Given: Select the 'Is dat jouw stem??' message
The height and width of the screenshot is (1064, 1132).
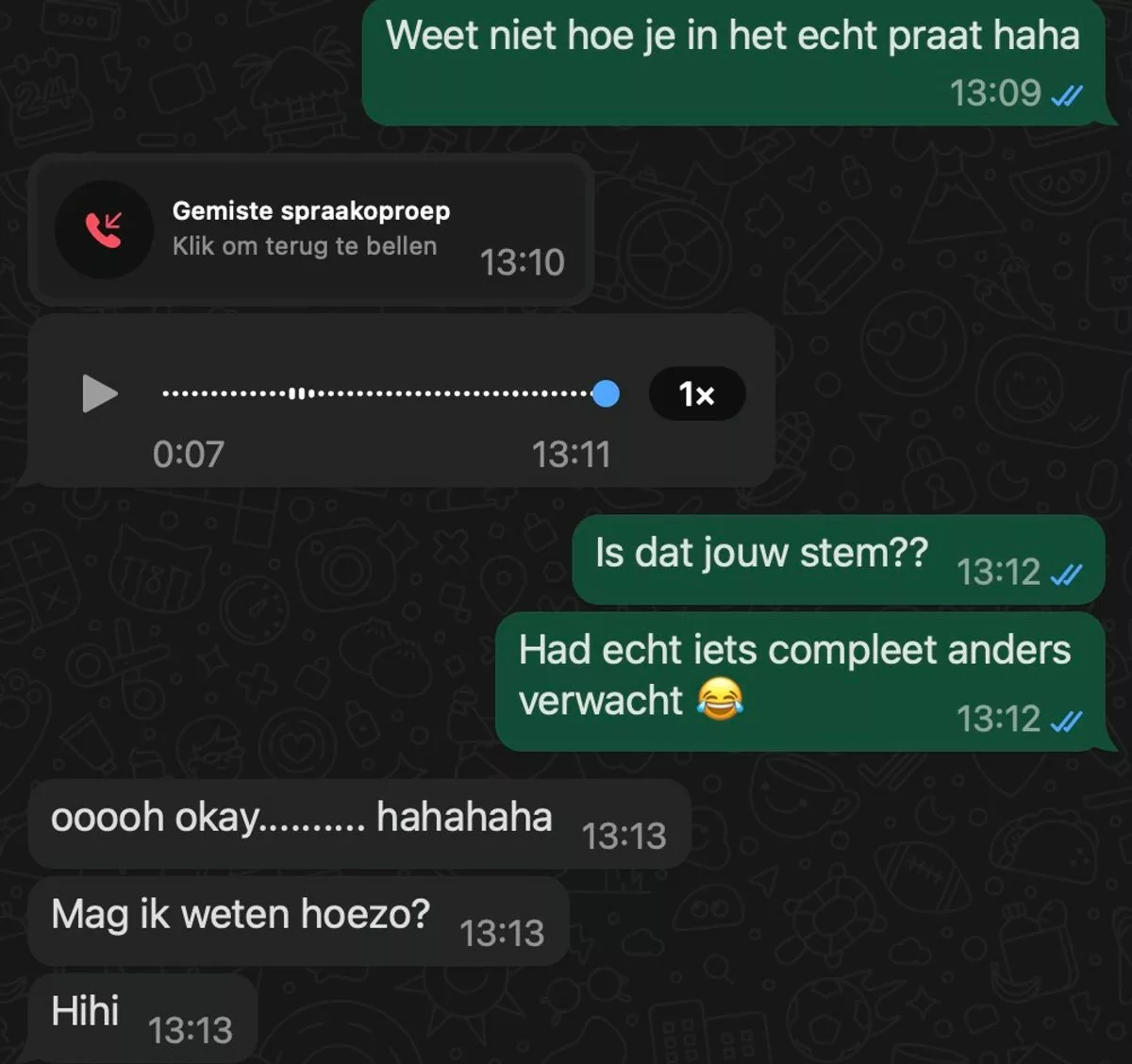Looking at the screenshot, I should tap(838, 559).
